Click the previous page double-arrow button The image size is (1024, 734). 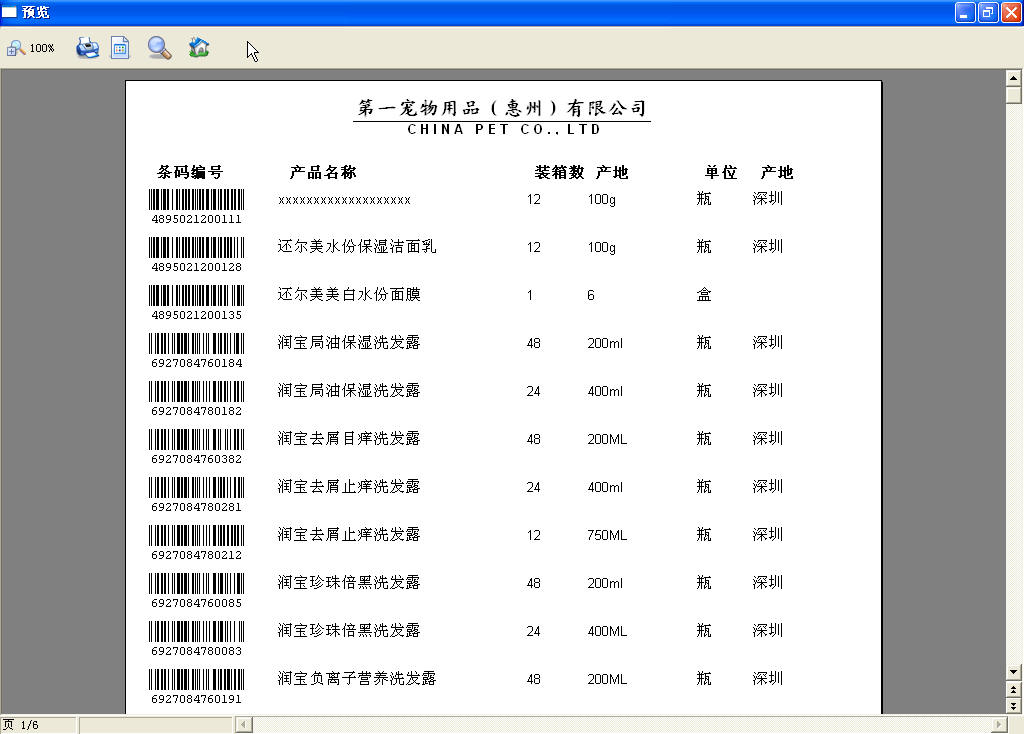point(1013,690)
